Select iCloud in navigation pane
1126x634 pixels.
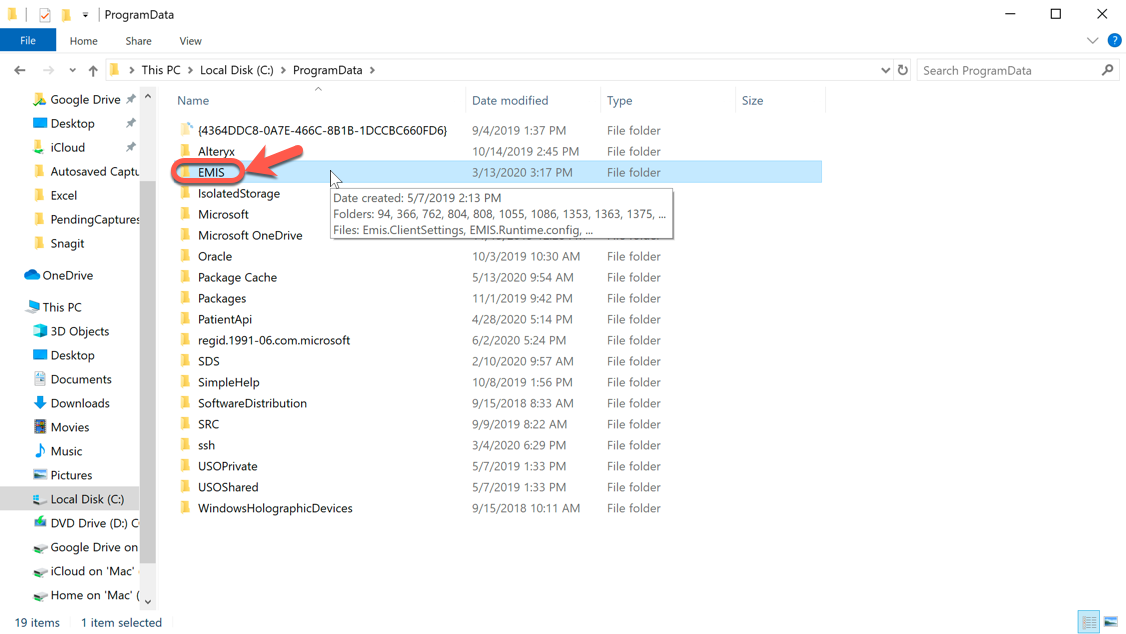click(x=68, y=147)
